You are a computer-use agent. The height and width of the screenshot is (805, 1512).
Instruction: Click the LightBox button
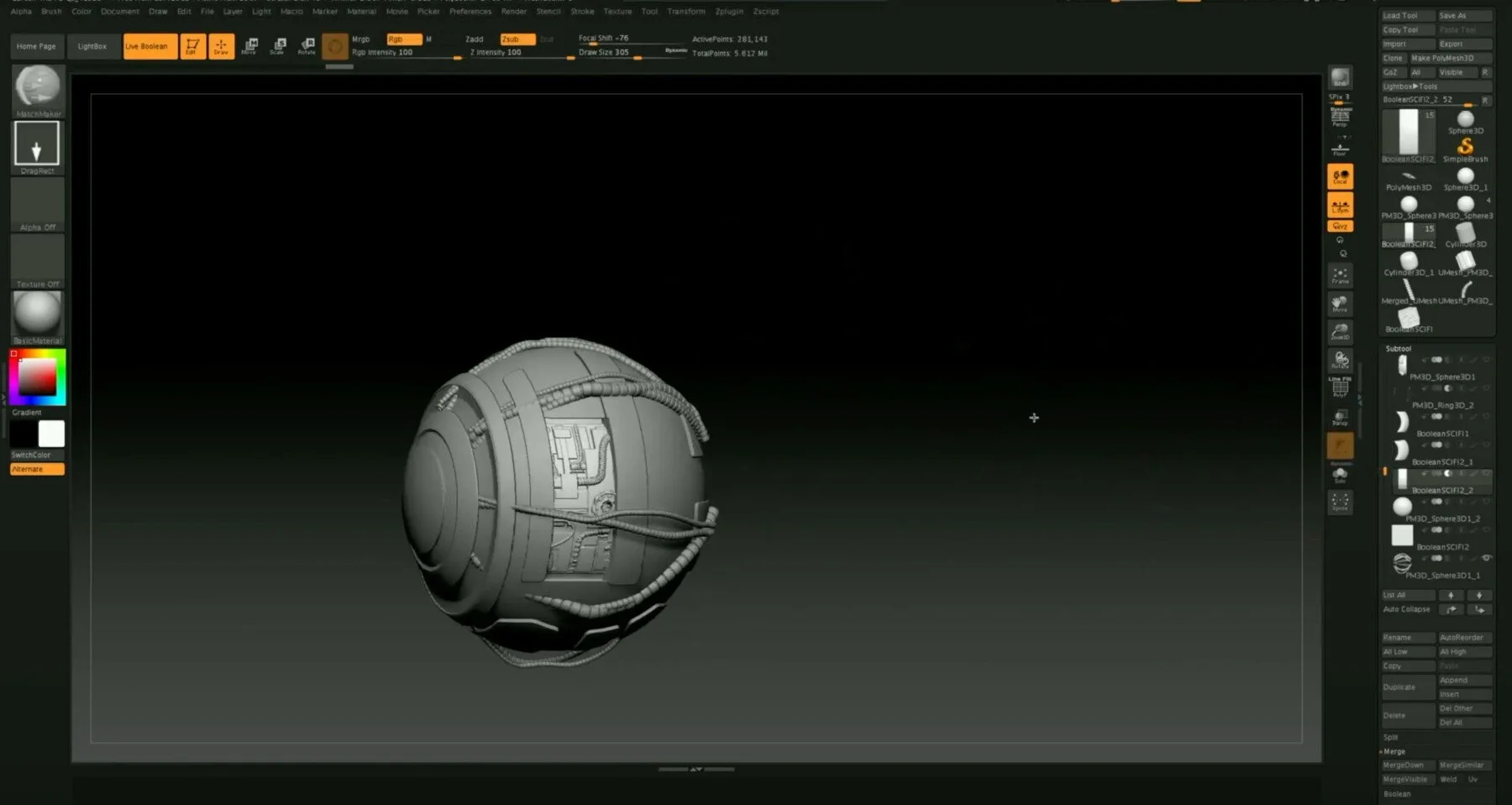point(92,46)
